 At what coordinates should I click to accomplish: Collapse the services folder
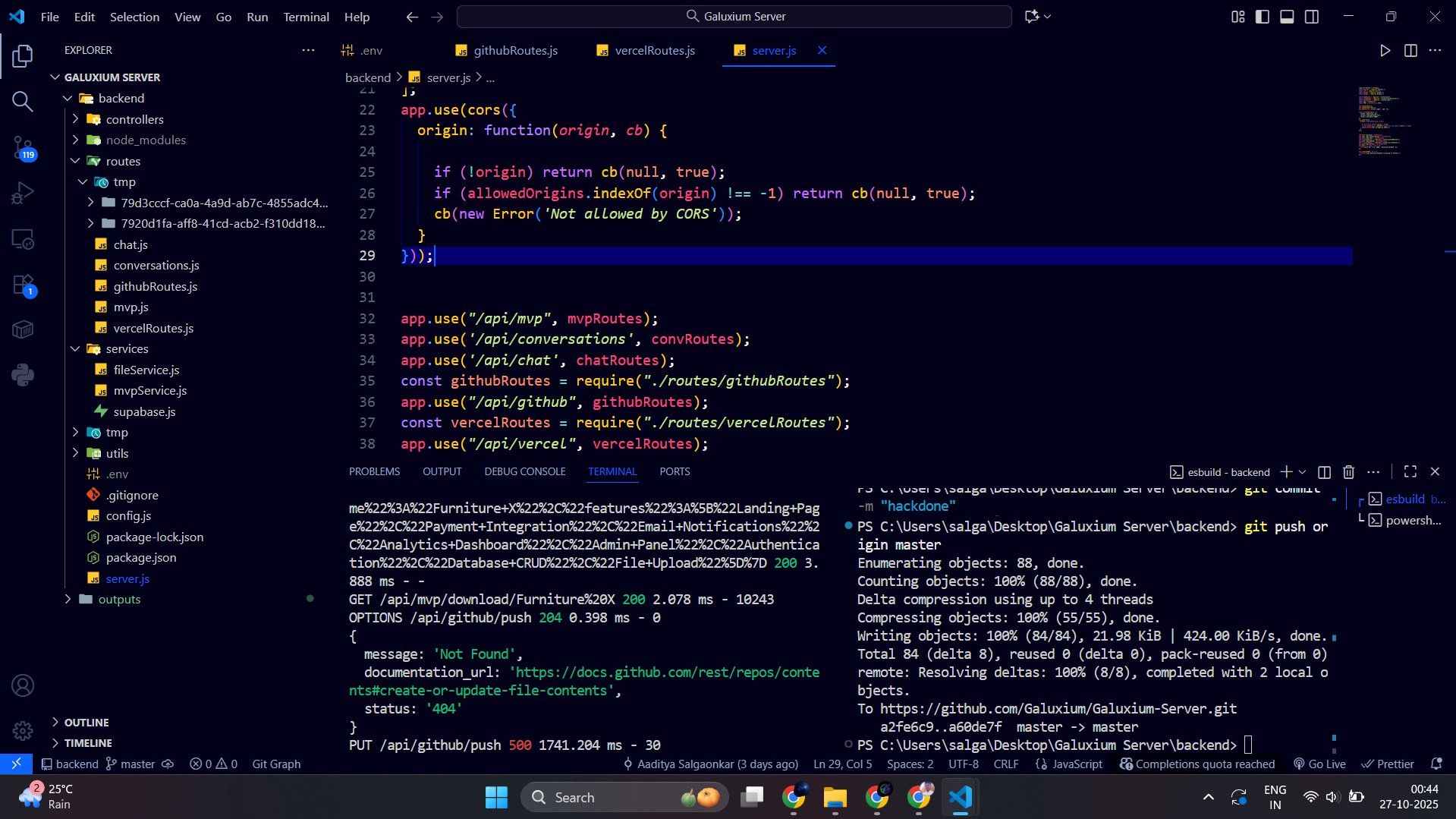[127, 349]
